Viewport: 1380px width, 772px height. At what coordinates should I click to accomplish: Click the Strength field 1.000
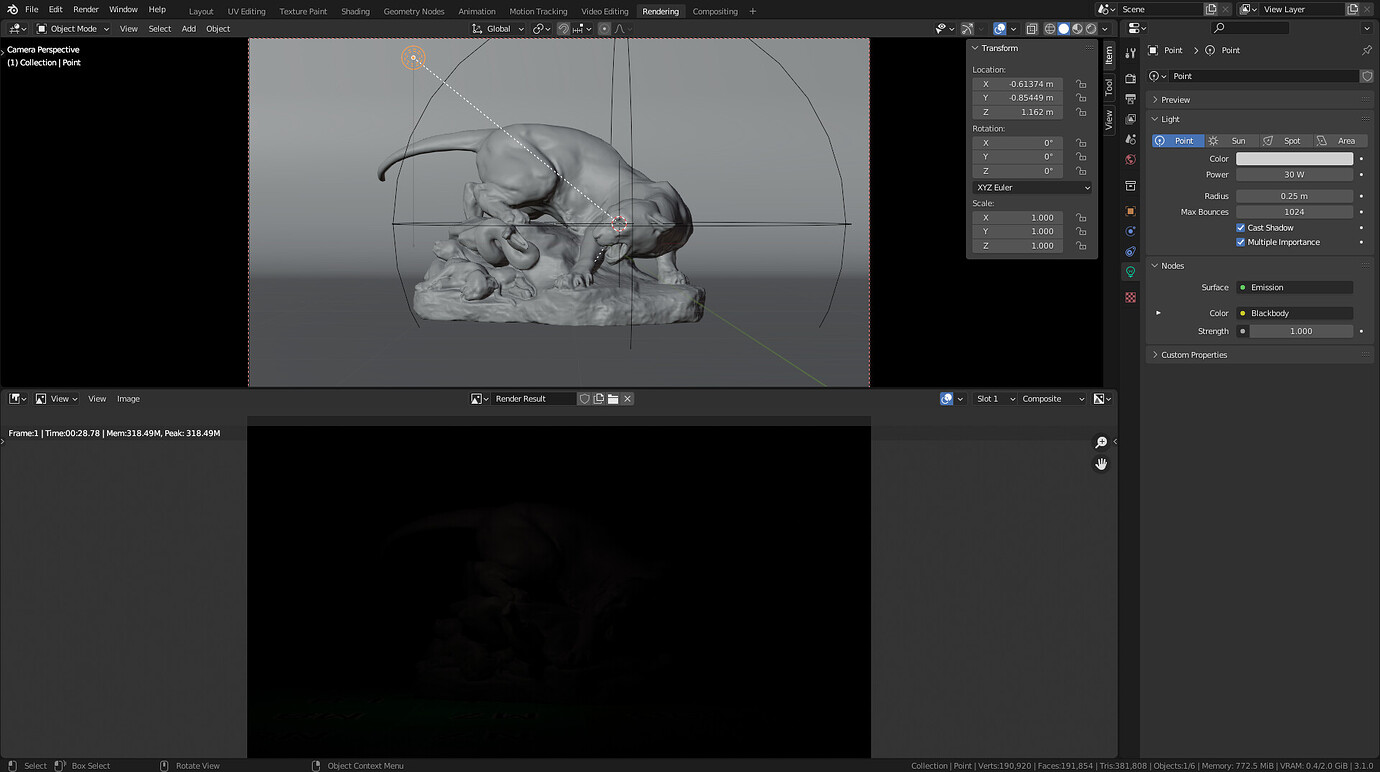[x=1301, y=331]
